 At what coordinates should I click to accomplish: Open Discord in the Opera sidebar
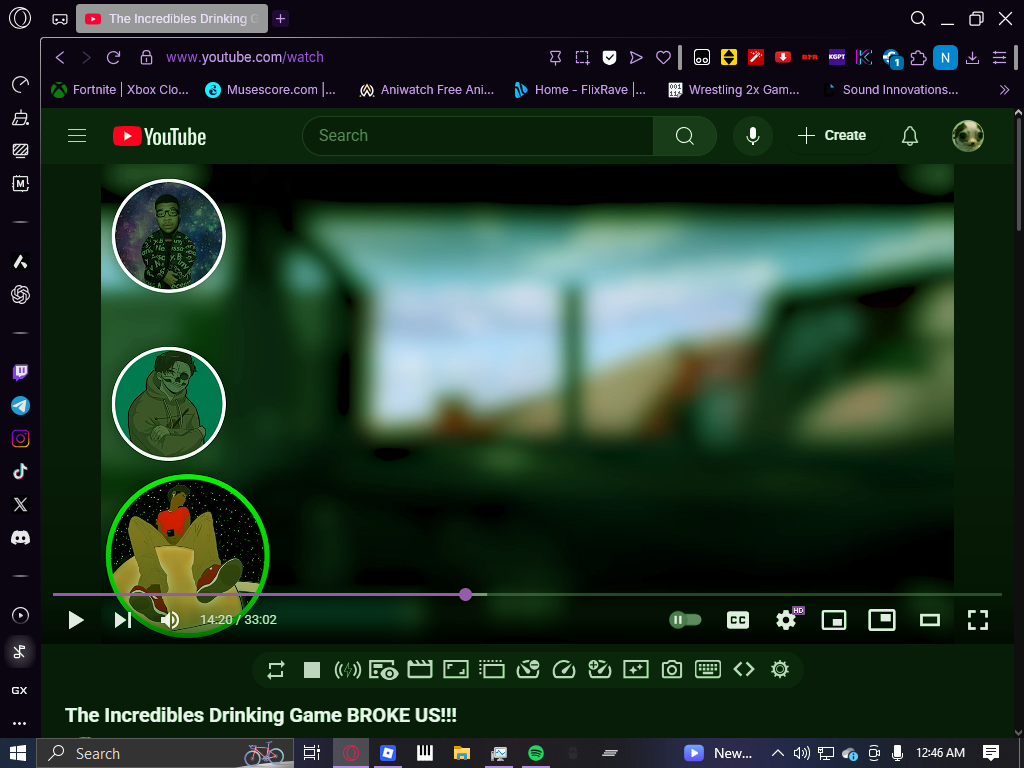(x=20, y=538)
